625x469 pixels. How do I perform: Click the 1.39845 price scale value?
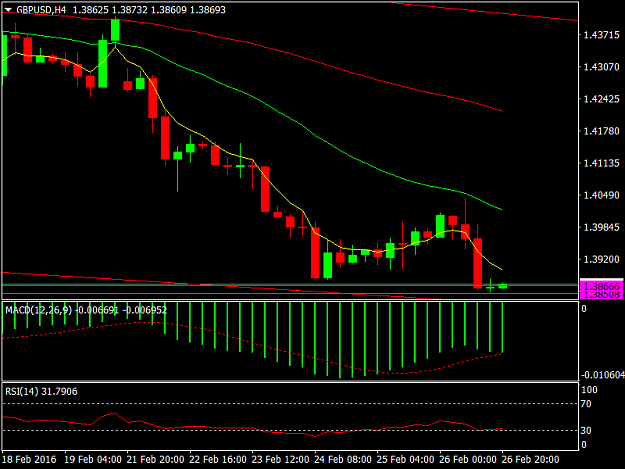(601, 227)
